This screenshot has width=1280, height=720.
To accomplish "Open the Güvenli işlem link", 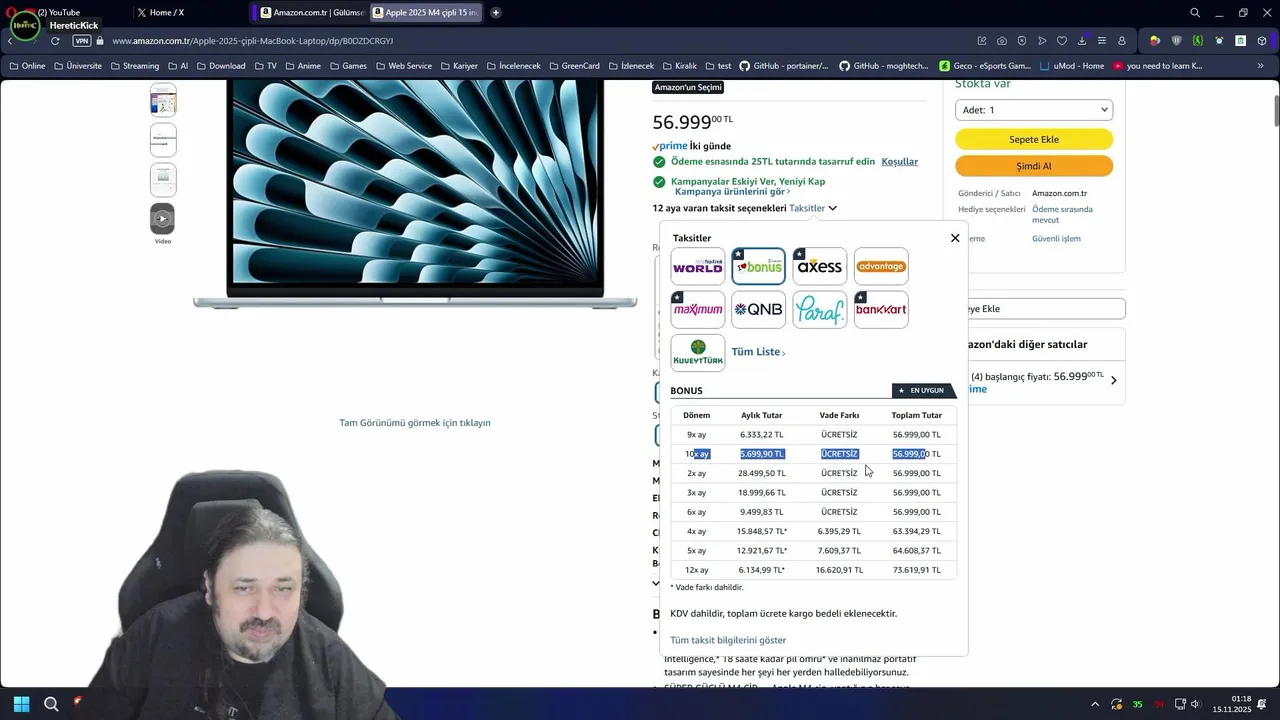I will tap(1056, 238).
